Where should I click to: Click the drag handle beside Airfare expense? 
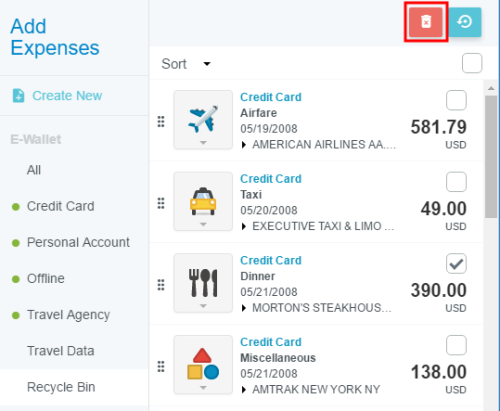pos(161,122)
